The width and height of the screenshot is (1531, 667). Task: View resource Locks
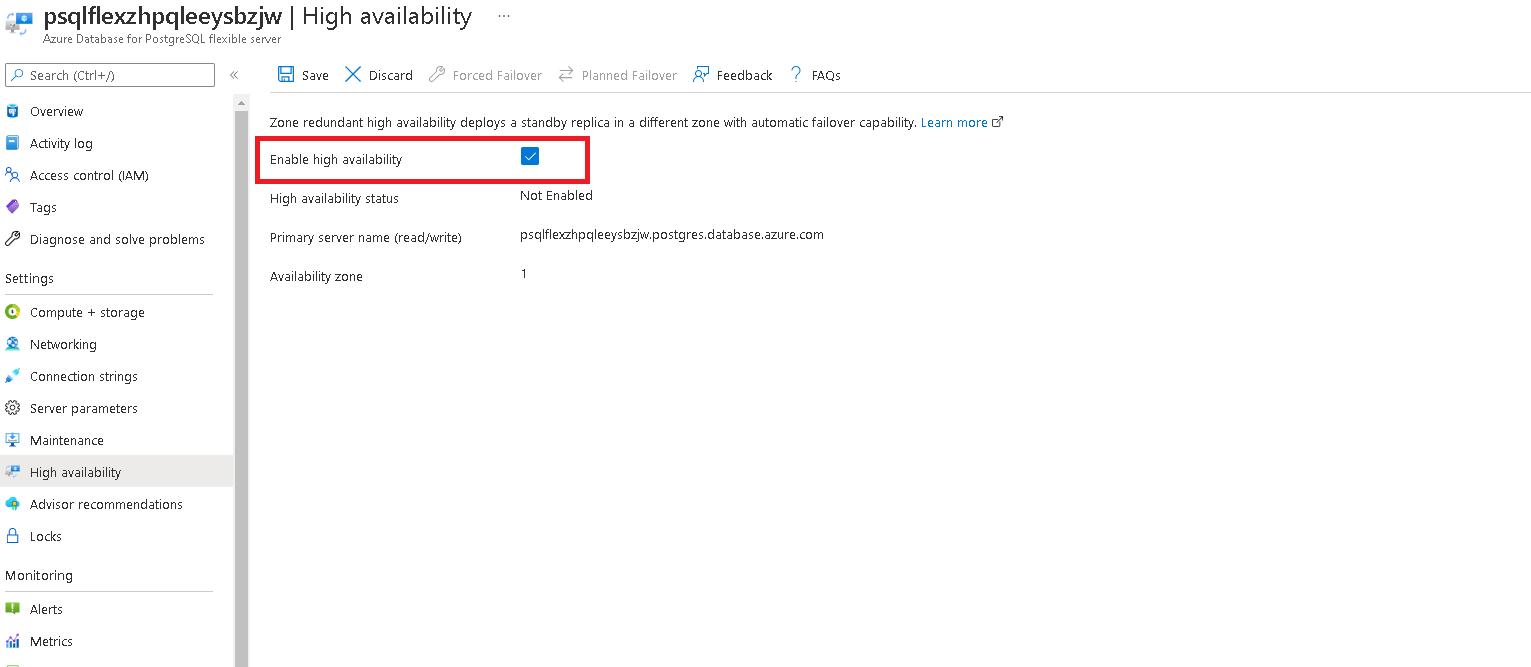click(45, 536)
